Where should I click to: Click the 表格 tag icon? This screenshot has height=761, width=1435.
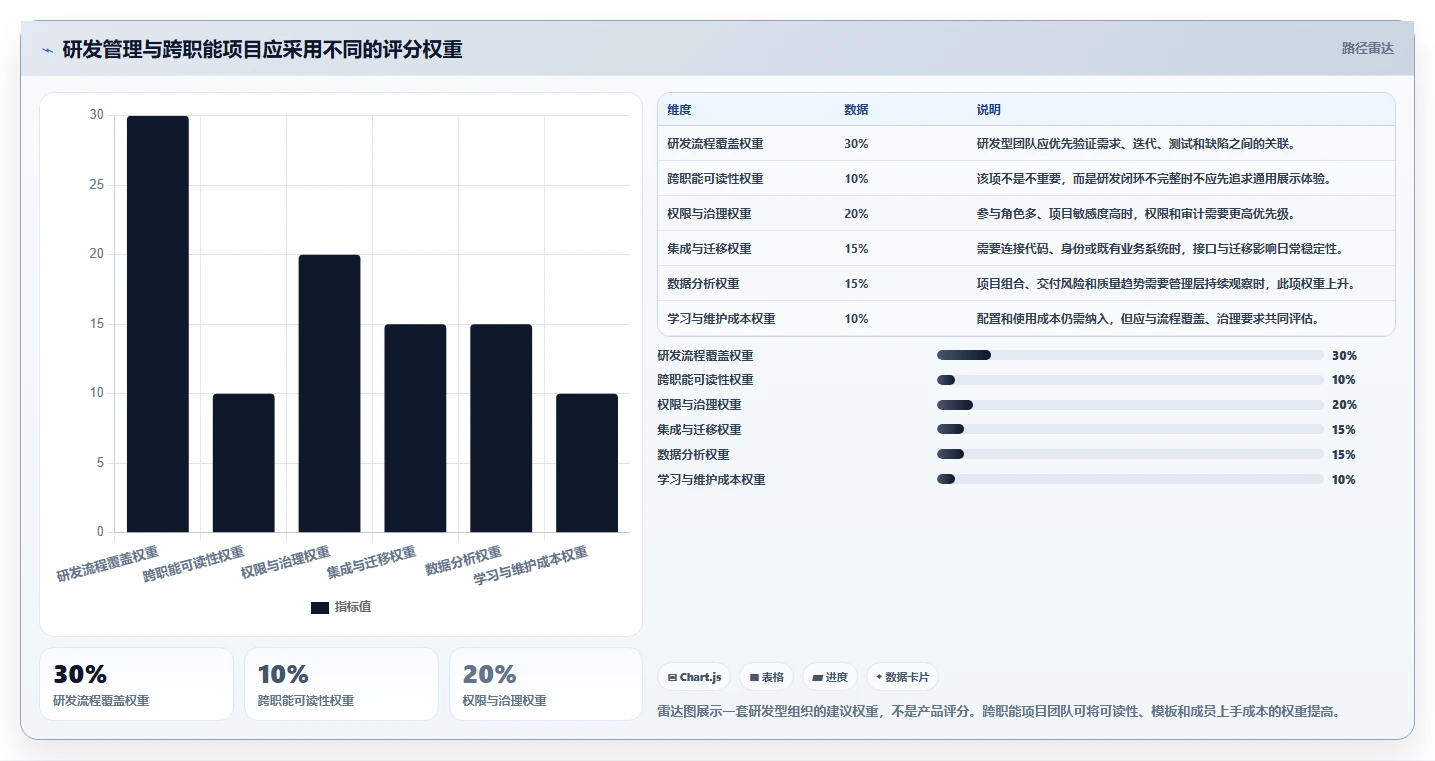point(754,677)
